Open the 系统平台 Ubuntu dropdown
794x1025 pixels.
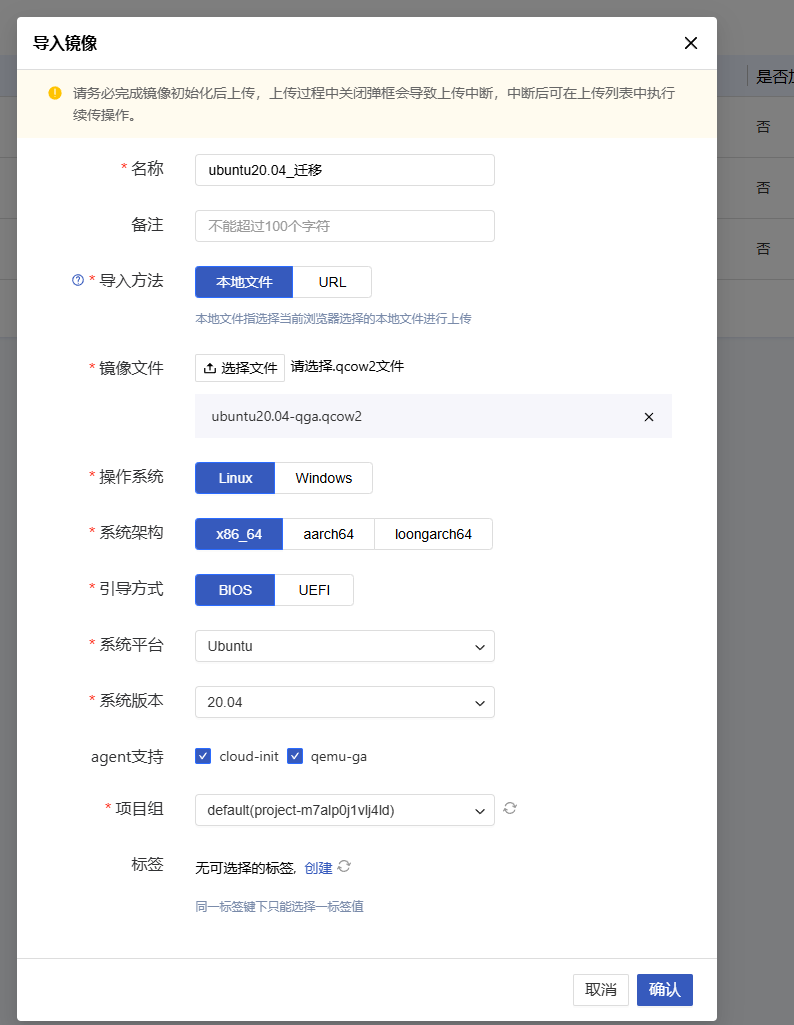(x=344, y=646)
